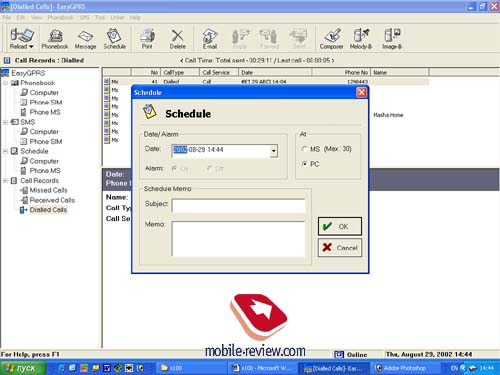This screenshot has height=375, width=500.
Task: Sort by Phone No column header
Action: click(x=341, y=72)
